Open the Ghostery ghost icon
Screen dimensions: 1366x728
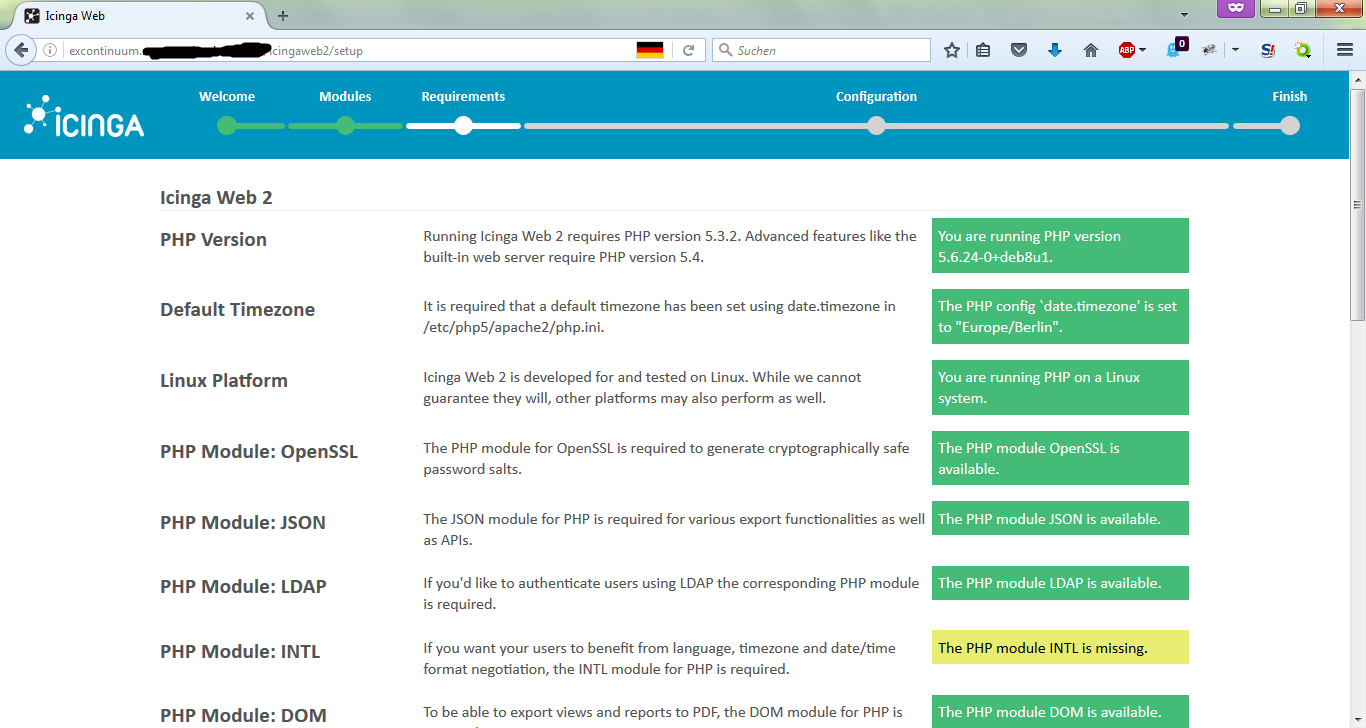pos(1176,49)
